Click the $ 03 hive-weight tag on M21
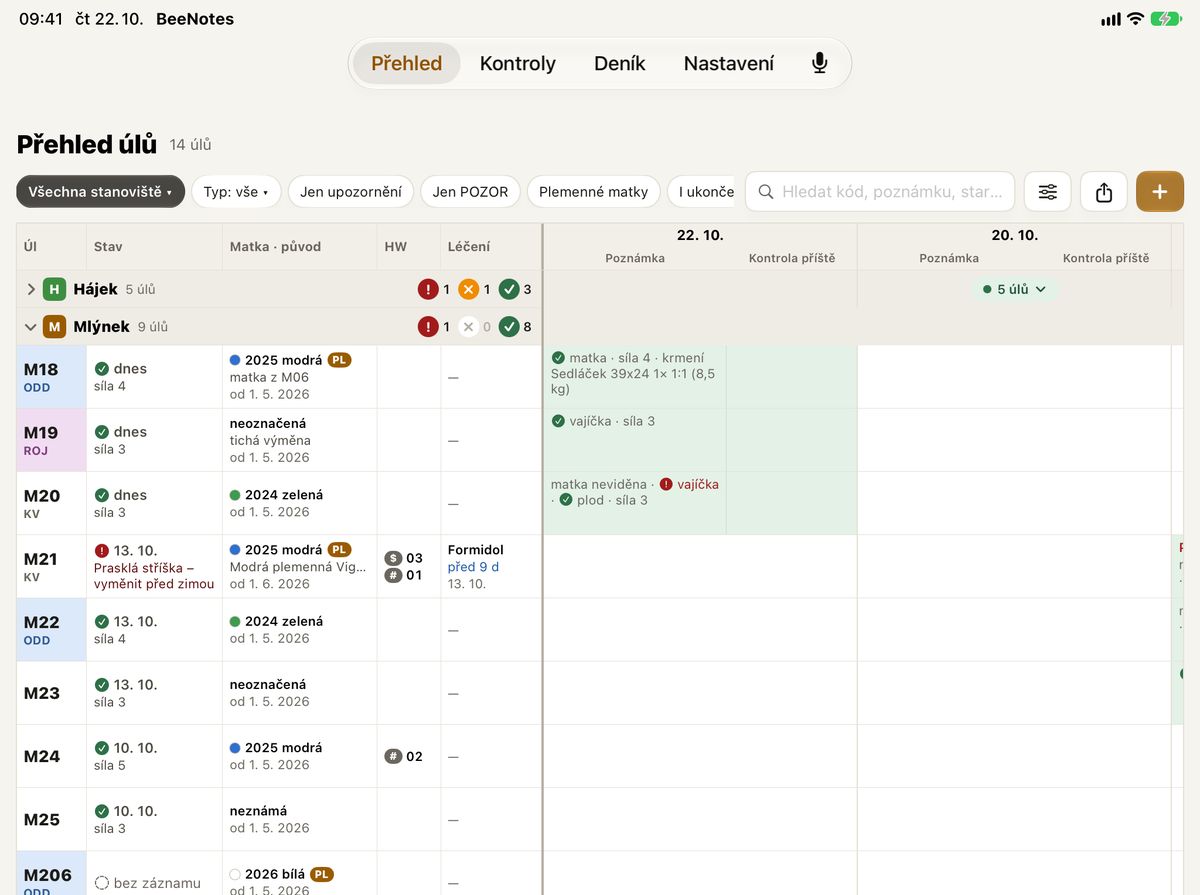1200x895 pixels. pos(404,558)
